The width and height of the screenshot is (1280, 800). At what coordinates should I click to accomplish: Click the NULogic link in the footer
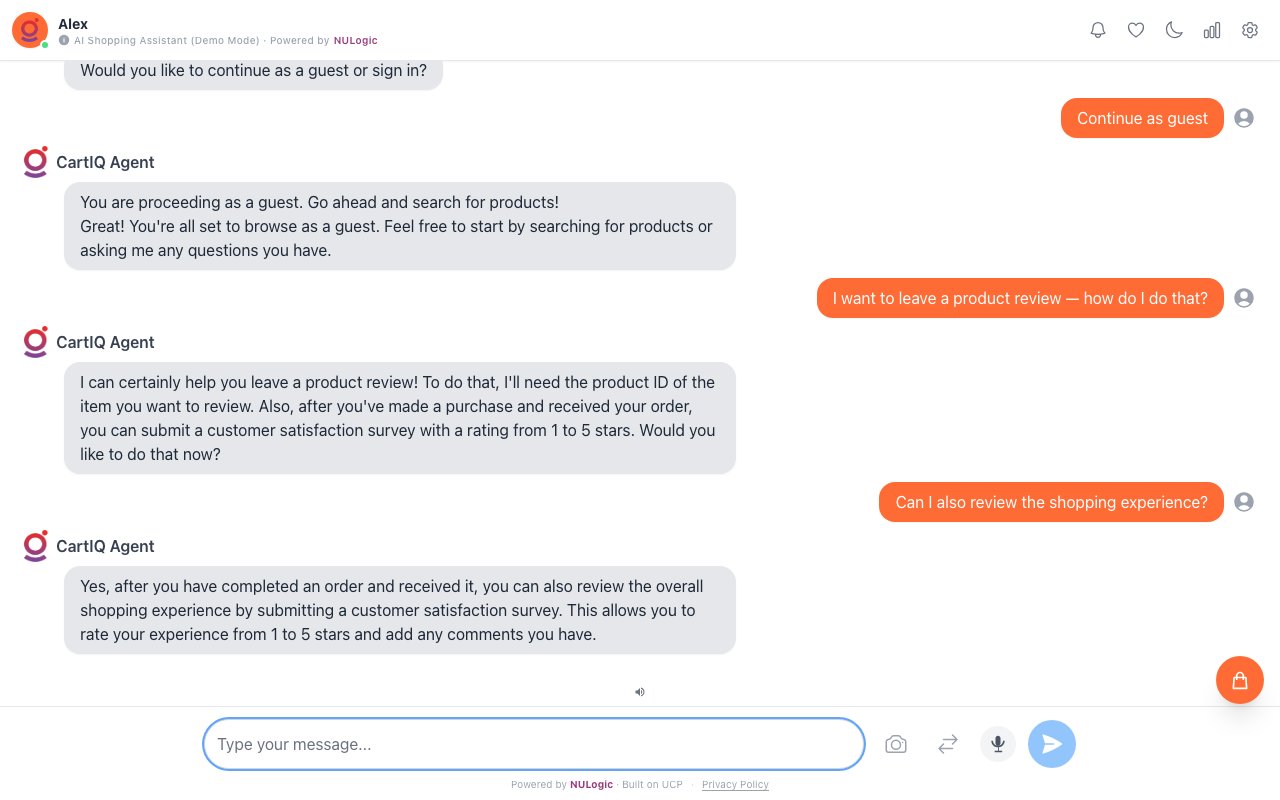pyautogui.click(x=591, y=784)
